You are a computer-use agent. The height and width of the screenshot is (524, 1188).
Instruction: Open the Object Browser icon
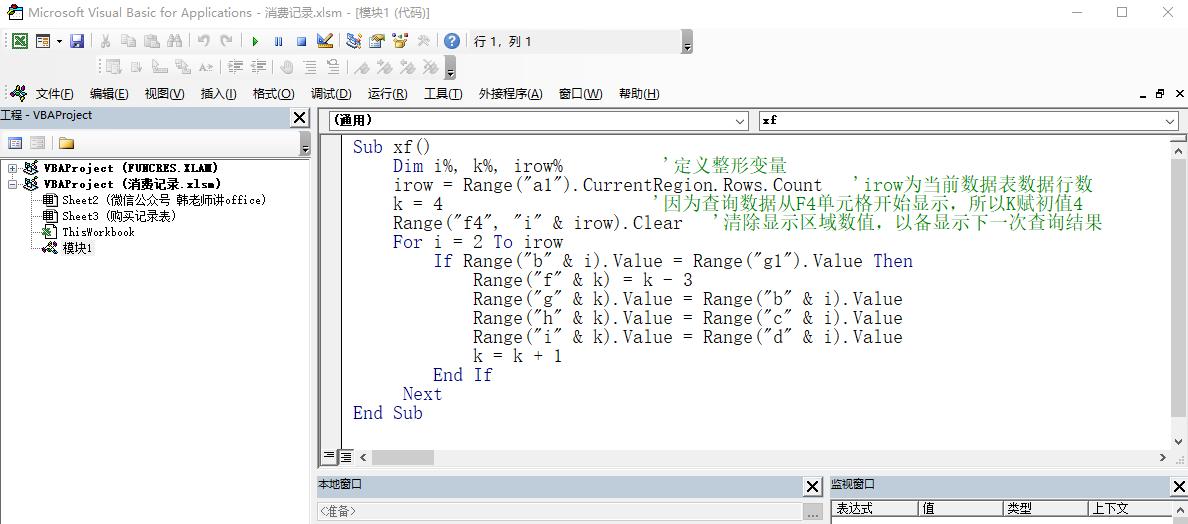(400, 41)
